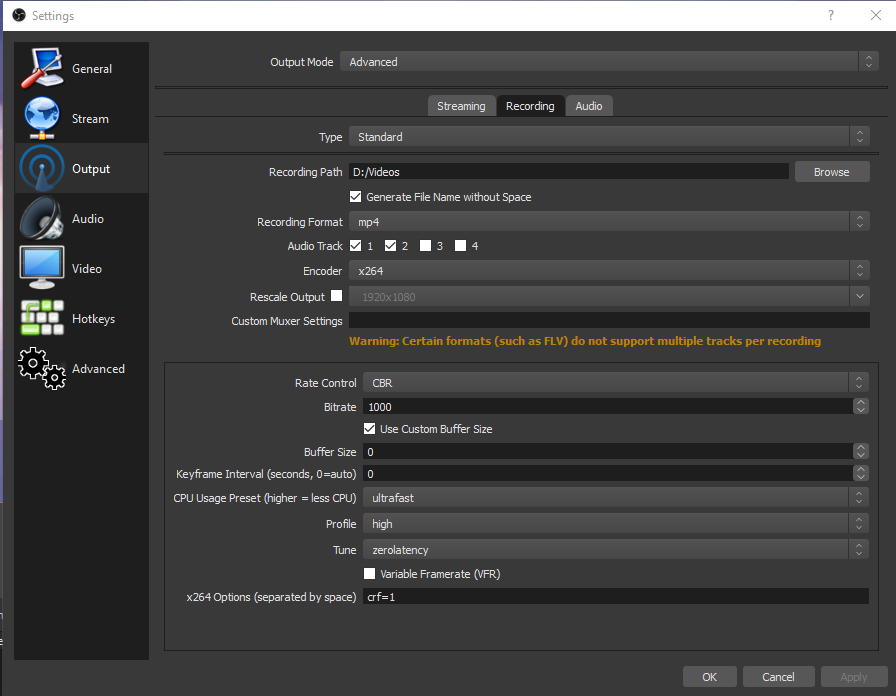Uncheck Audio Track 2
Screen dimensions: 896x696
[390, 246]
